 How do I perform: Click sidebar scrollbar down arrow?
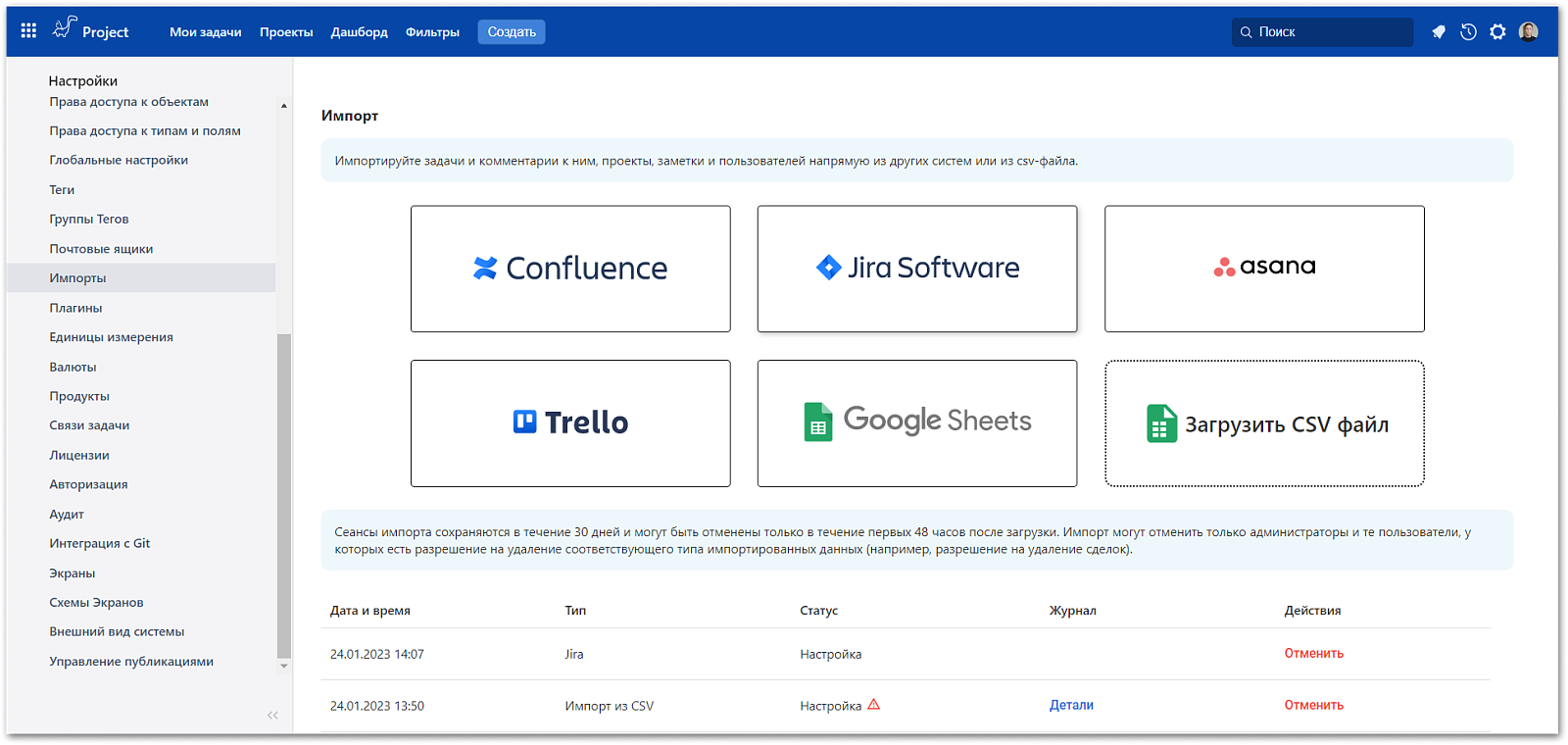(284, 666)
